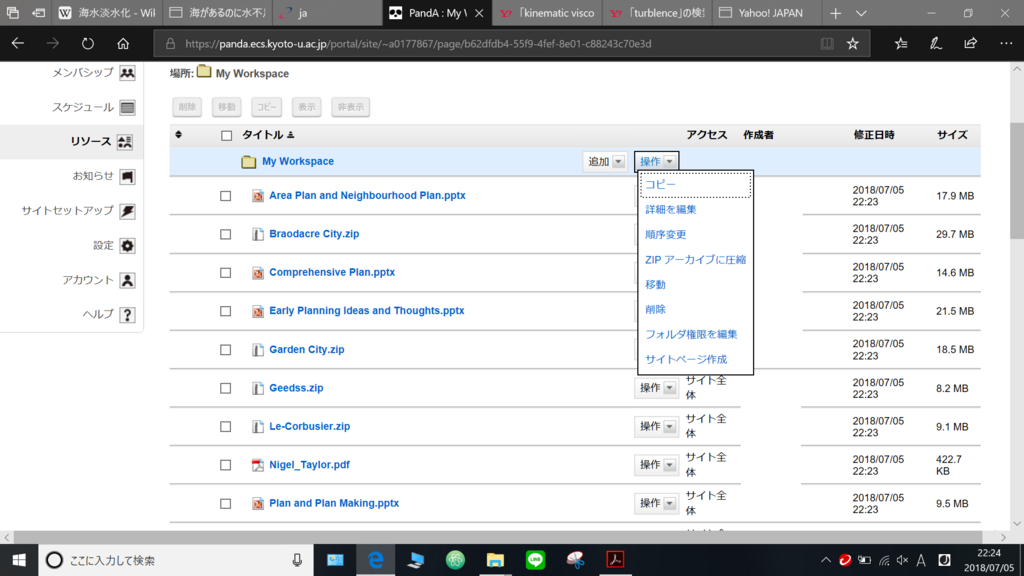Open File Explorer in taskbar
Viewport: 1024px width, 576px height.
[495, 560]
